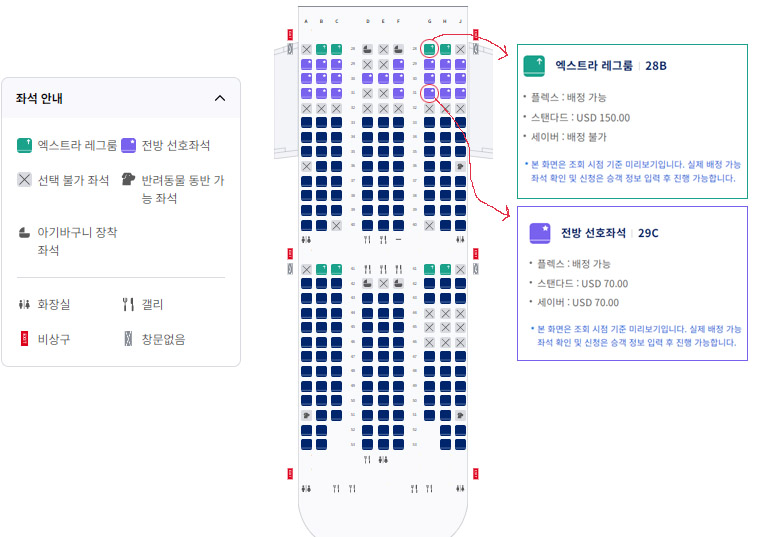Select preferred seat 30E in the center block

[383, 79]
